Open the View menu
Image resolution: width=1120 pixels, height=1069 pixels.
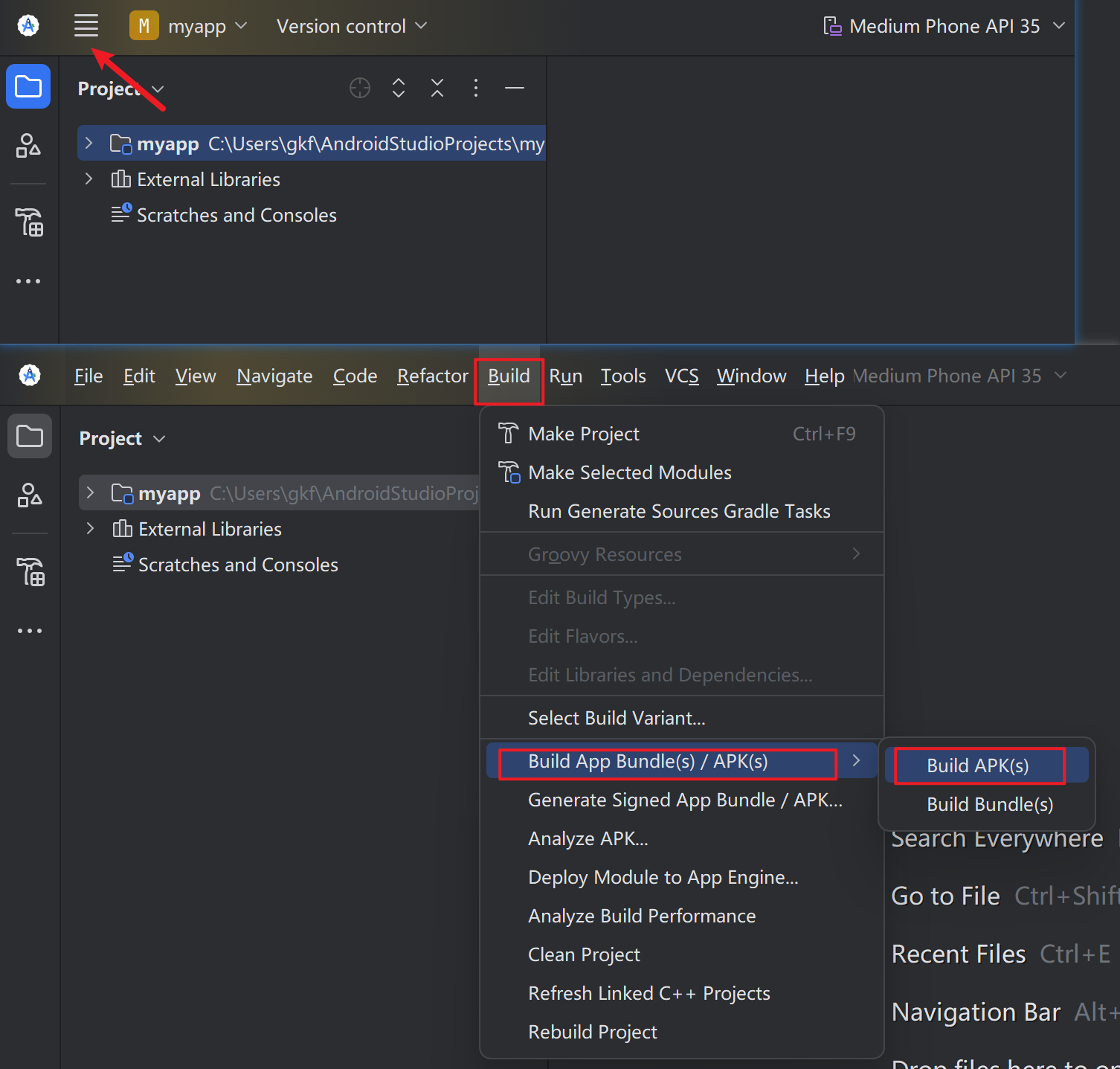tap(196, 376)
